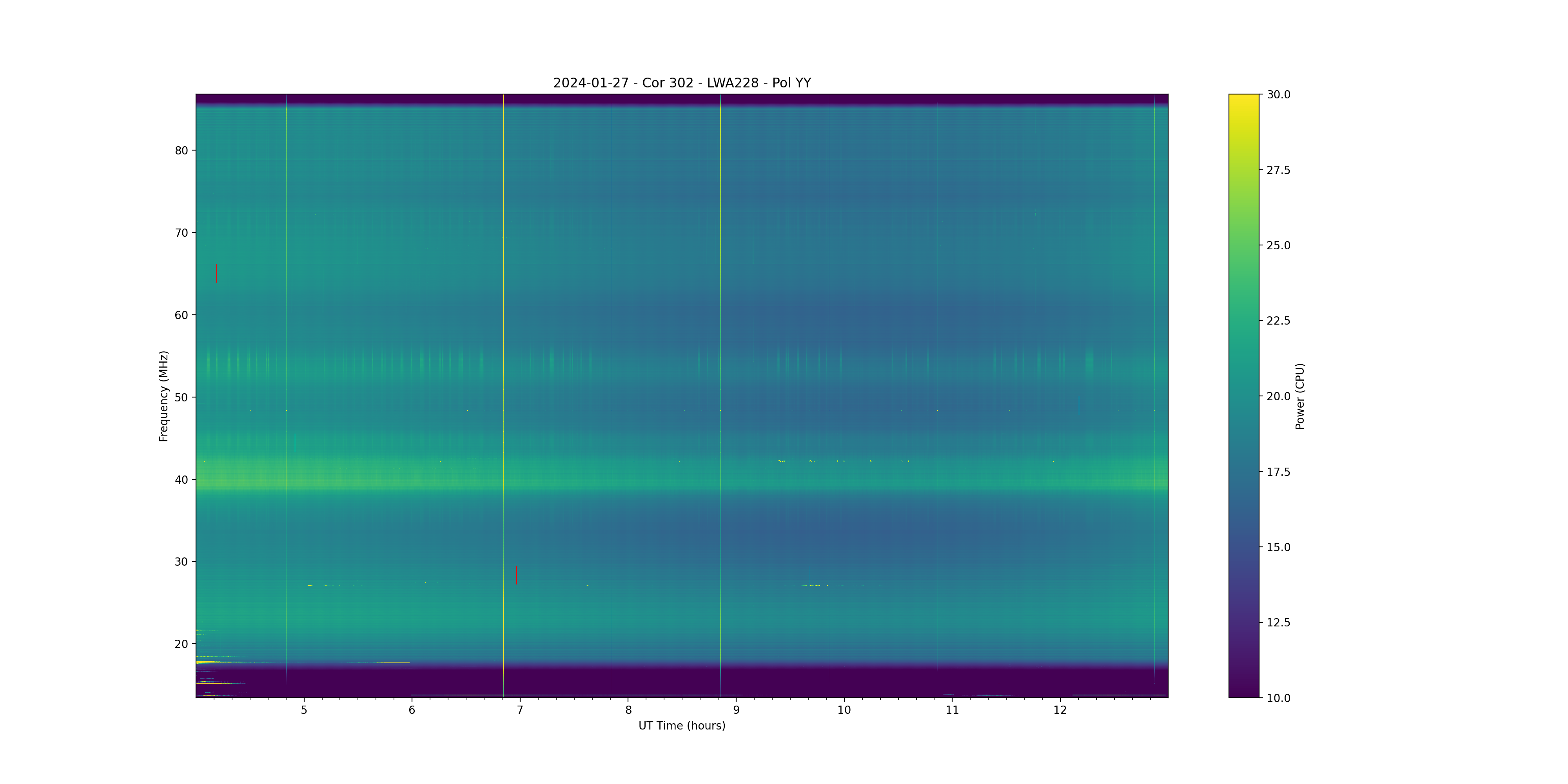
Task: Click the 15.0 colorbar tick label
Action: pyautogui.click(x=1278, y=547)
